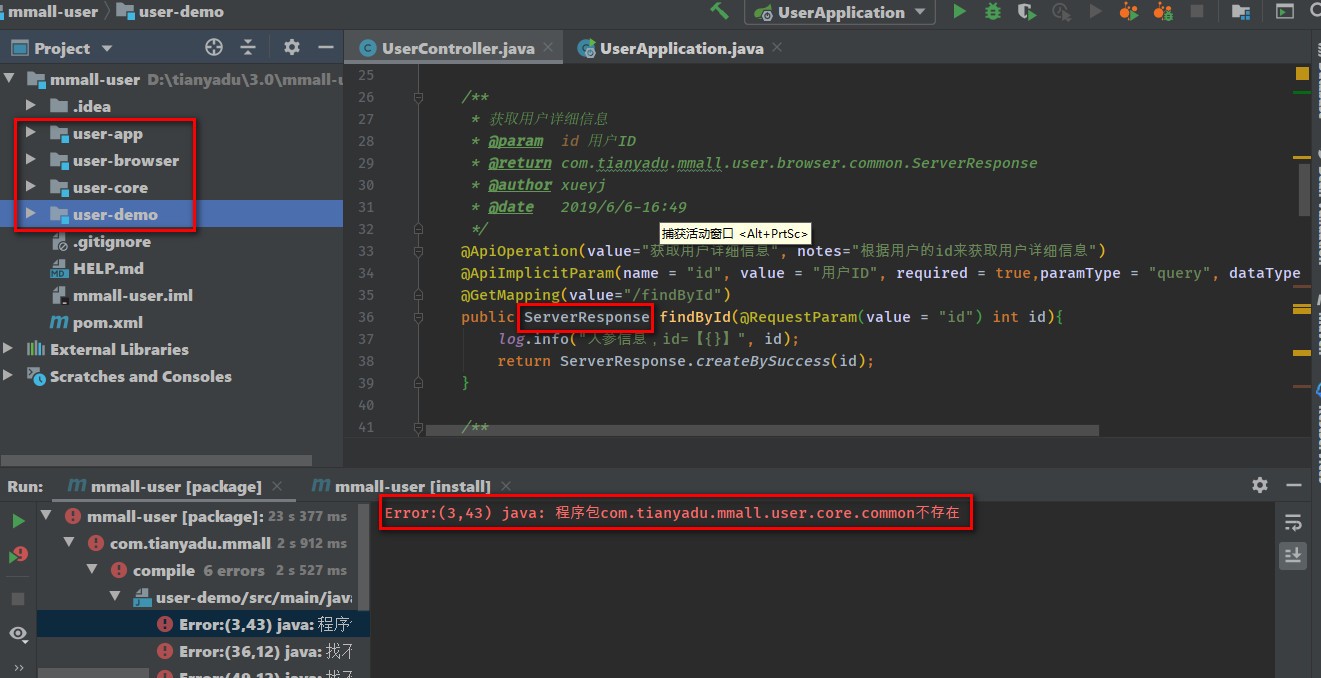Expand External Libraries node
The height and width of the screenshot is (678, 1321).
pos(10,349)
